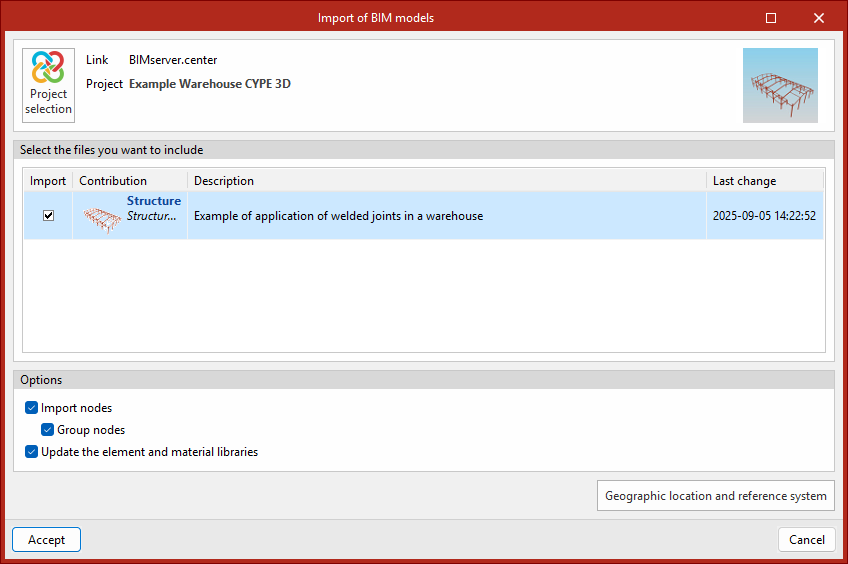Open the Project selection button

[48, 85]
